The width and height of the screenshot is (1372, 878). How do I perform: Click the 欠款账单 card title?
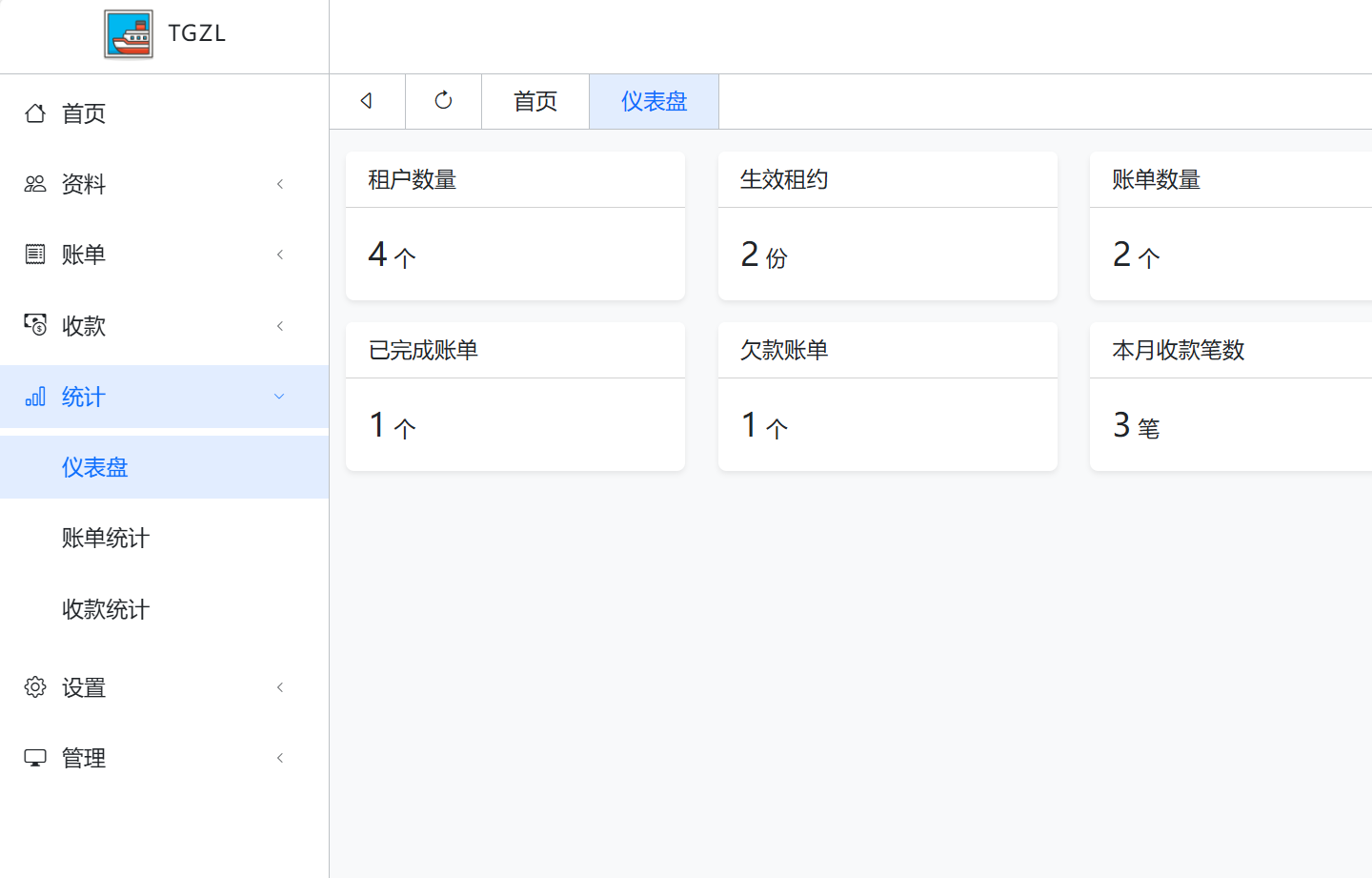pyautogui.click(x=784, y=350)
